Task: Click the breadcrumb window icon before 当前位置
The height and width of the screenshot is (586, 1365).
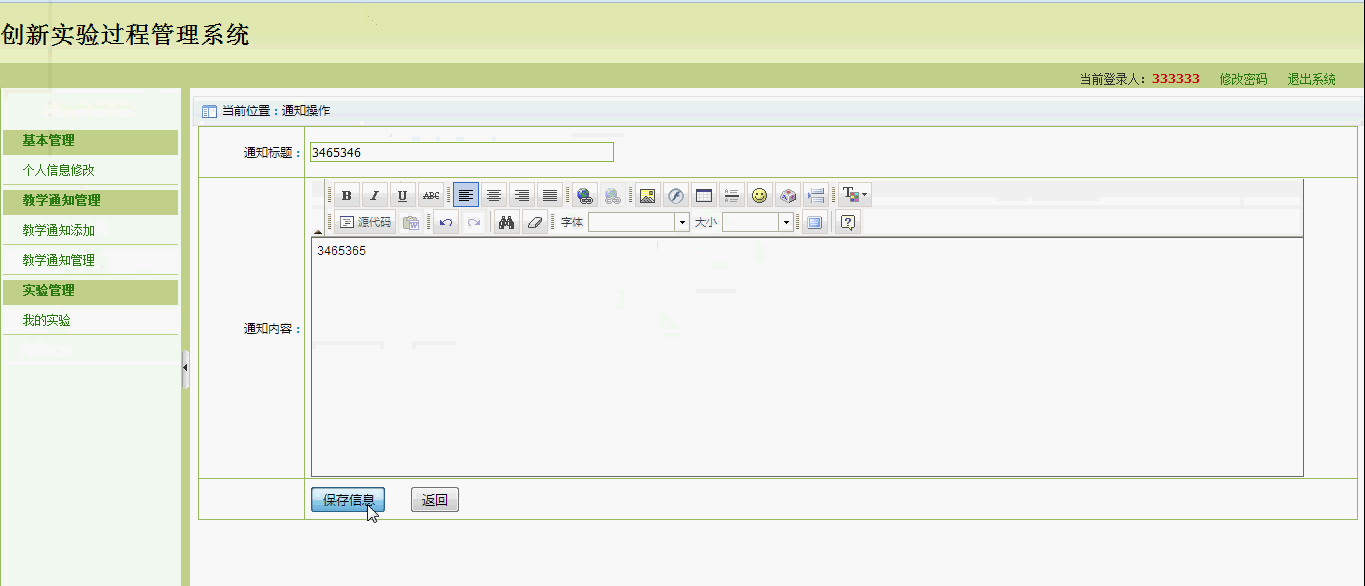Action: pos(209,111)
